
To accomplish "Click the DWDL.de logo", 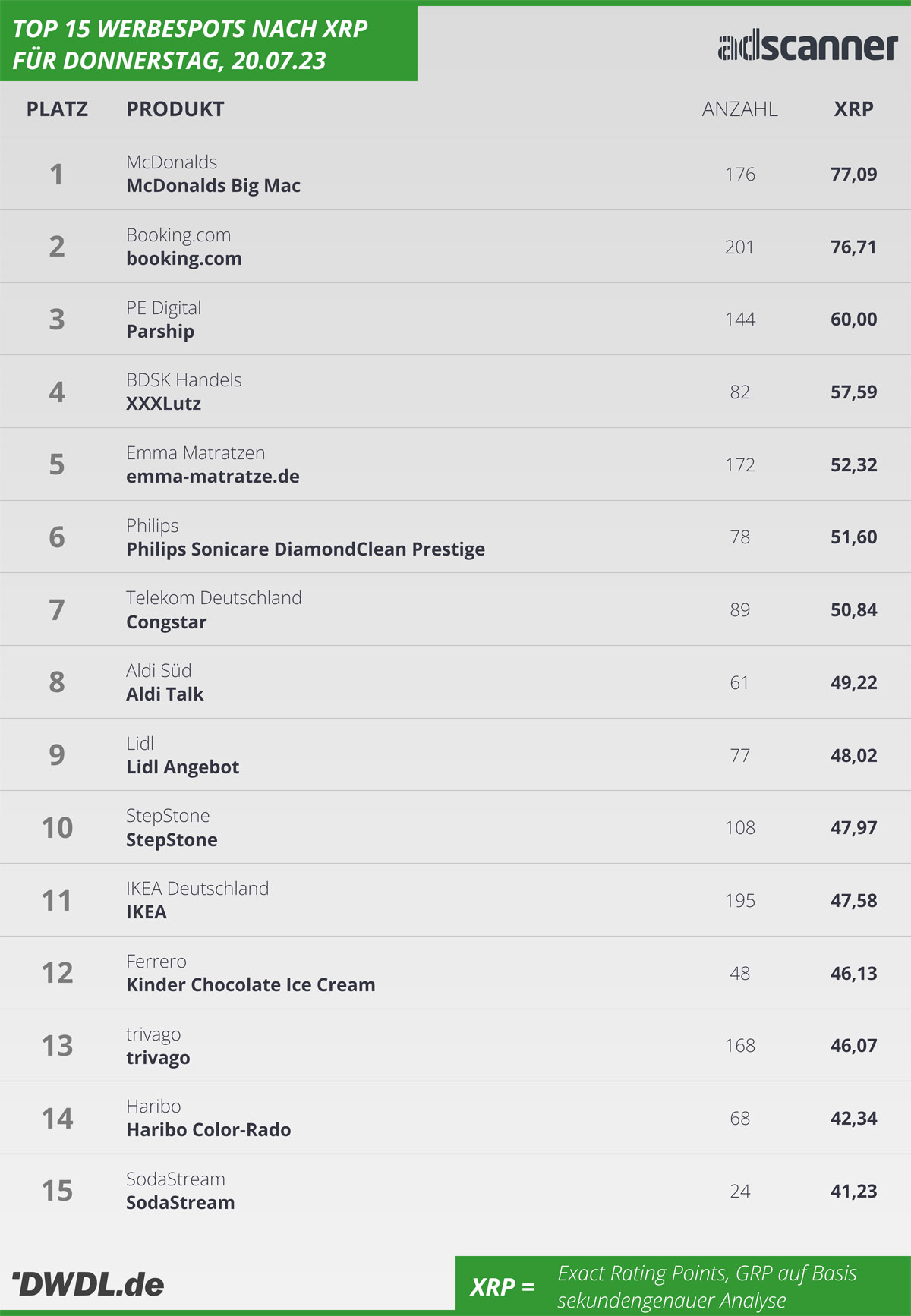I will click(88, 1284).
